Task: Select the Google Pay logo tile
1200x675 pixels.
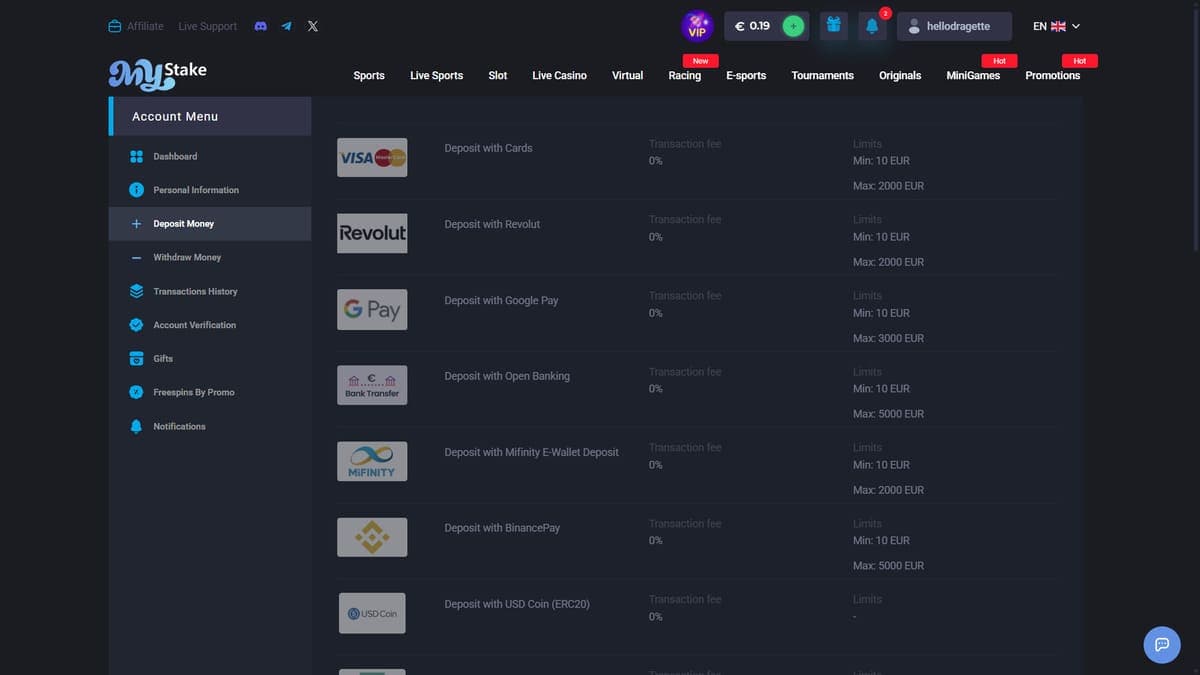Action: click(x=372, y=309)
